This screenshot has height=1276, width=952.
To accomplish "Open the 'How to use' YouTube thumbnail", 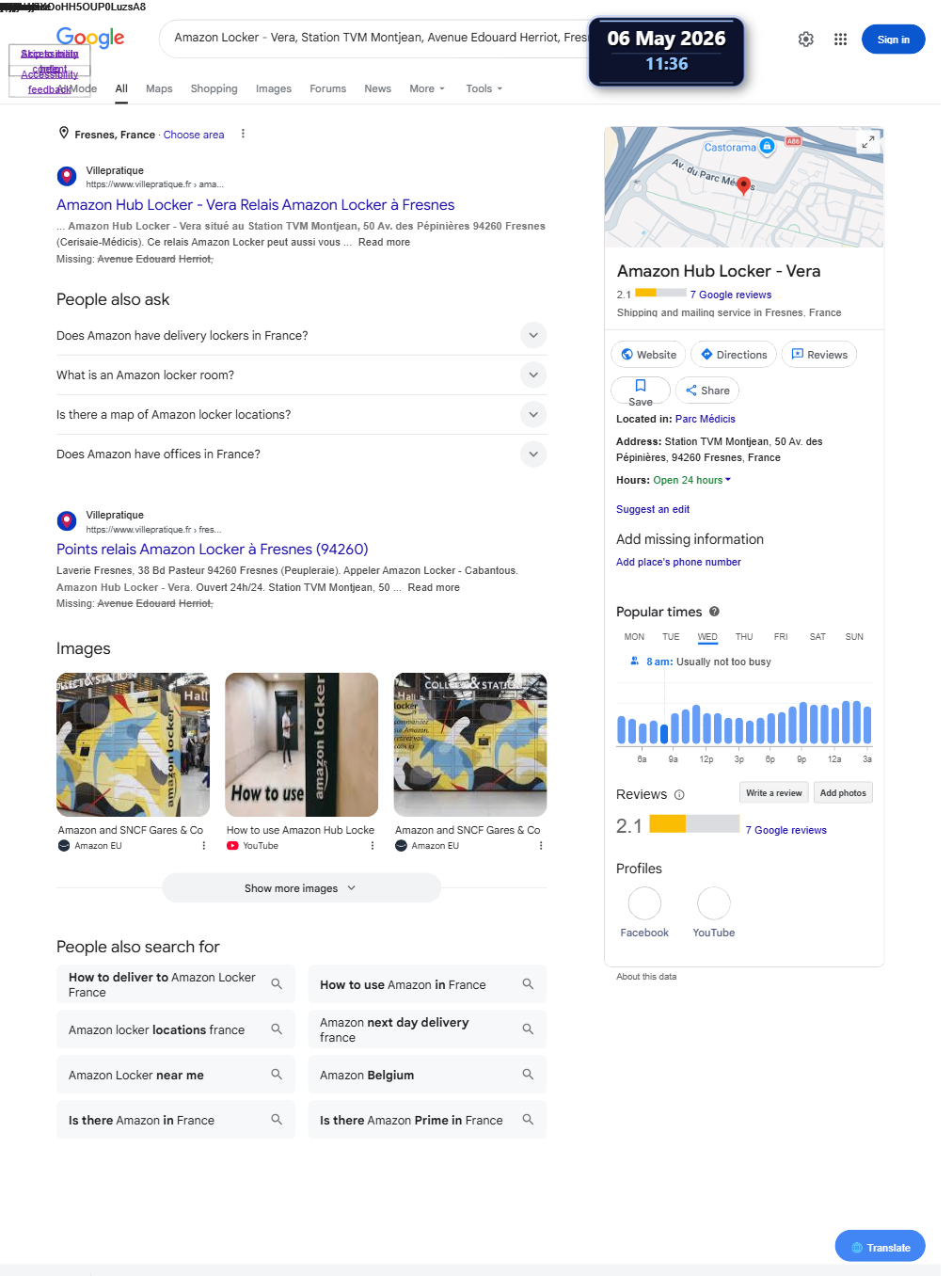I will pyautogui.click(x=301, y=744).
